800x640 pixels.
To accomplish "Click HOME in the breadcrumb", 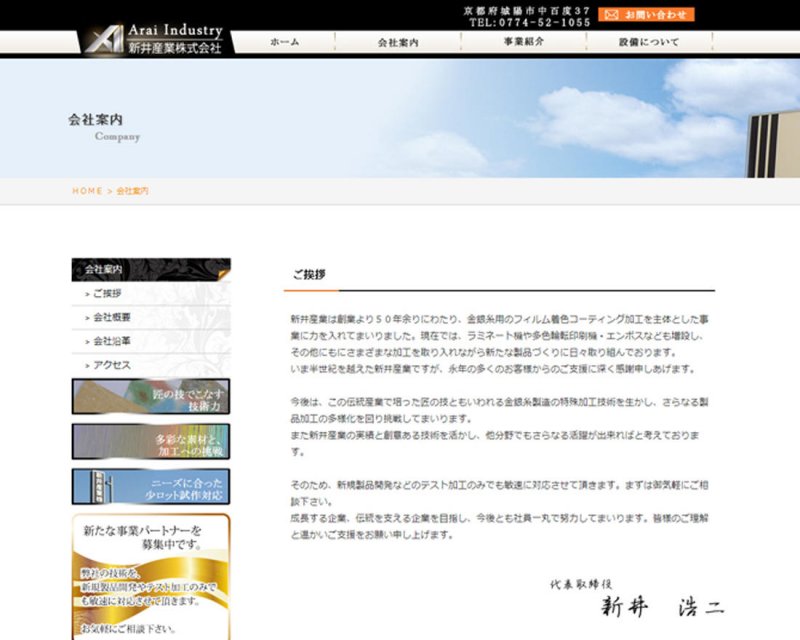I will [x=87, y=191].
